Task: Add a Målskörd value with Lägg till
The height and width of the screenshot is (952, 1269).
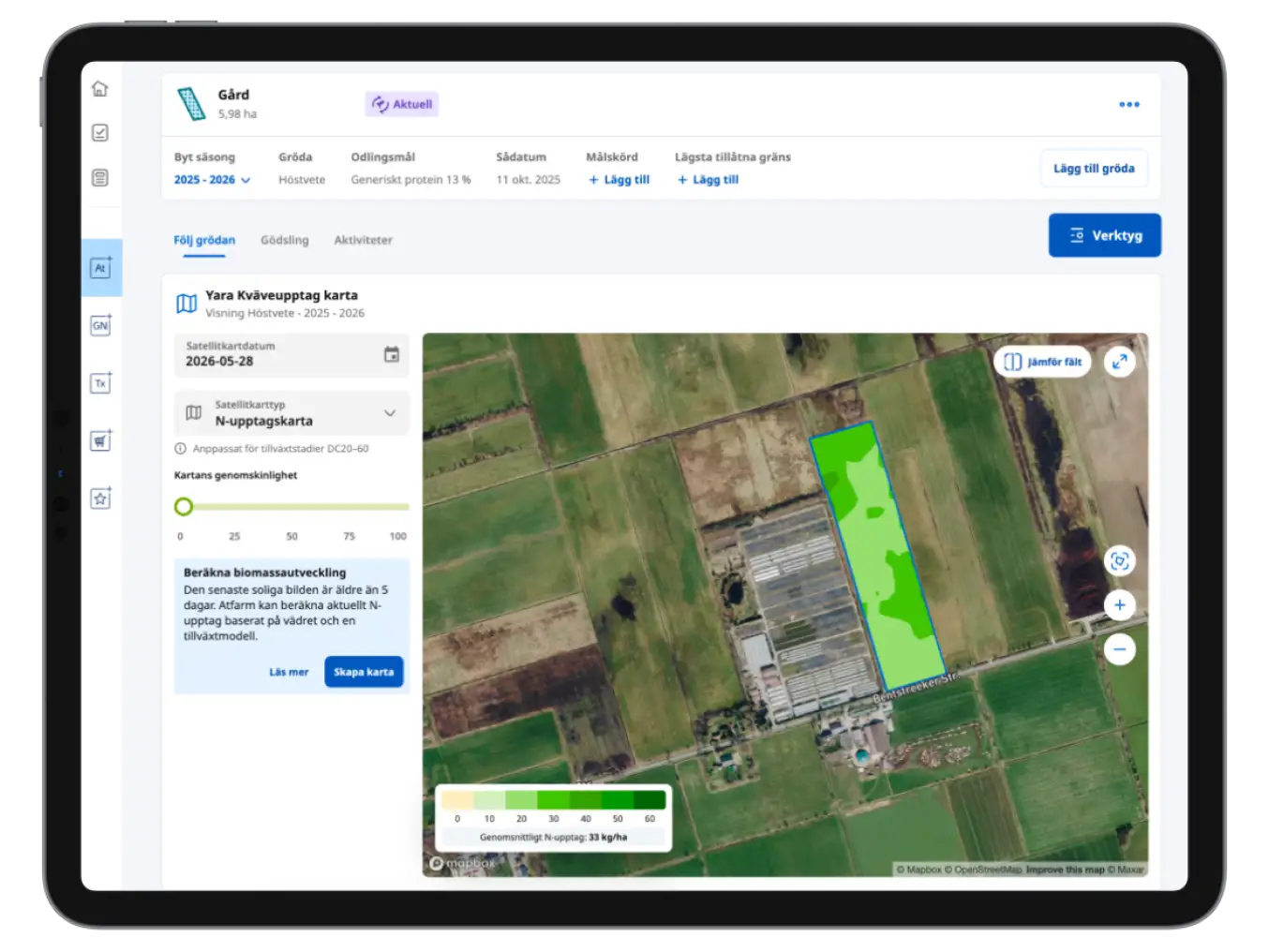Action: pos(619,180)
